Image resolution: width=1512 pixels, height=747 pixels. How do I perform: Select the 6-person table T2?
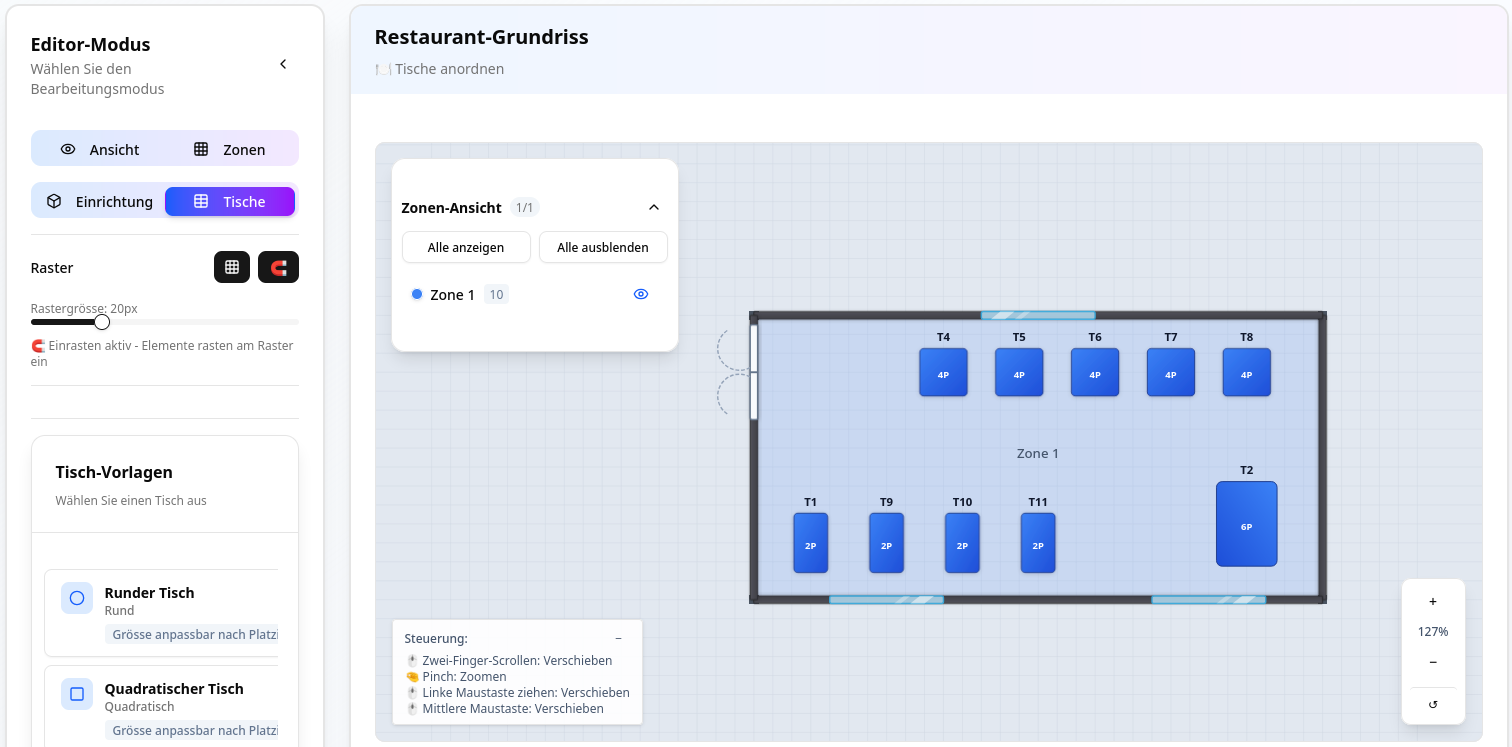point(1246,524)
